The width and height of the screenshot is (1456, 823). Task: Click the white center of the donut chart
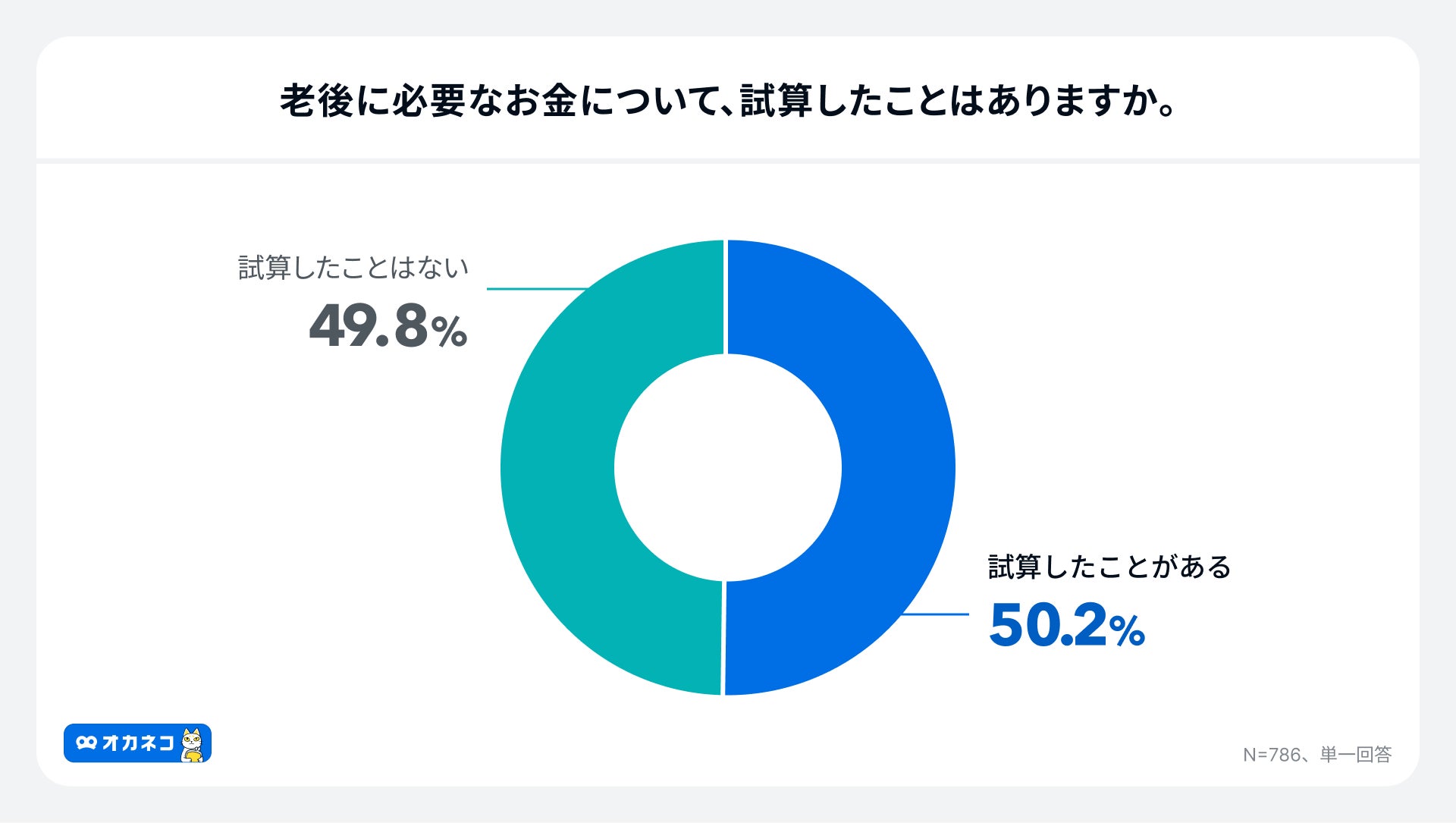coord(727,467)
